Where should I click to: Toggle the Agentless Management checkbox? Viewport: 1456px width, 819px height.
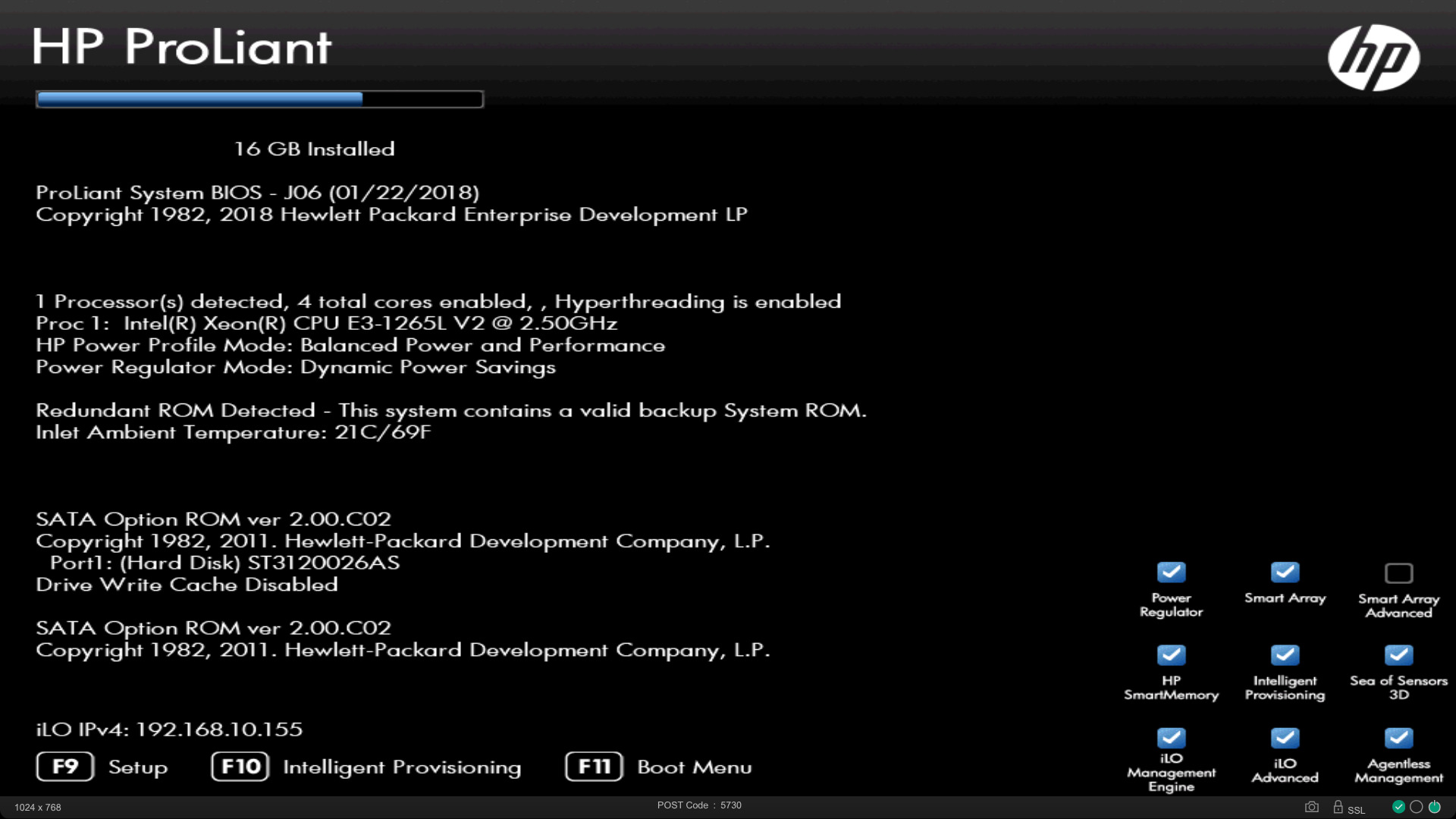coord(1398,737)
